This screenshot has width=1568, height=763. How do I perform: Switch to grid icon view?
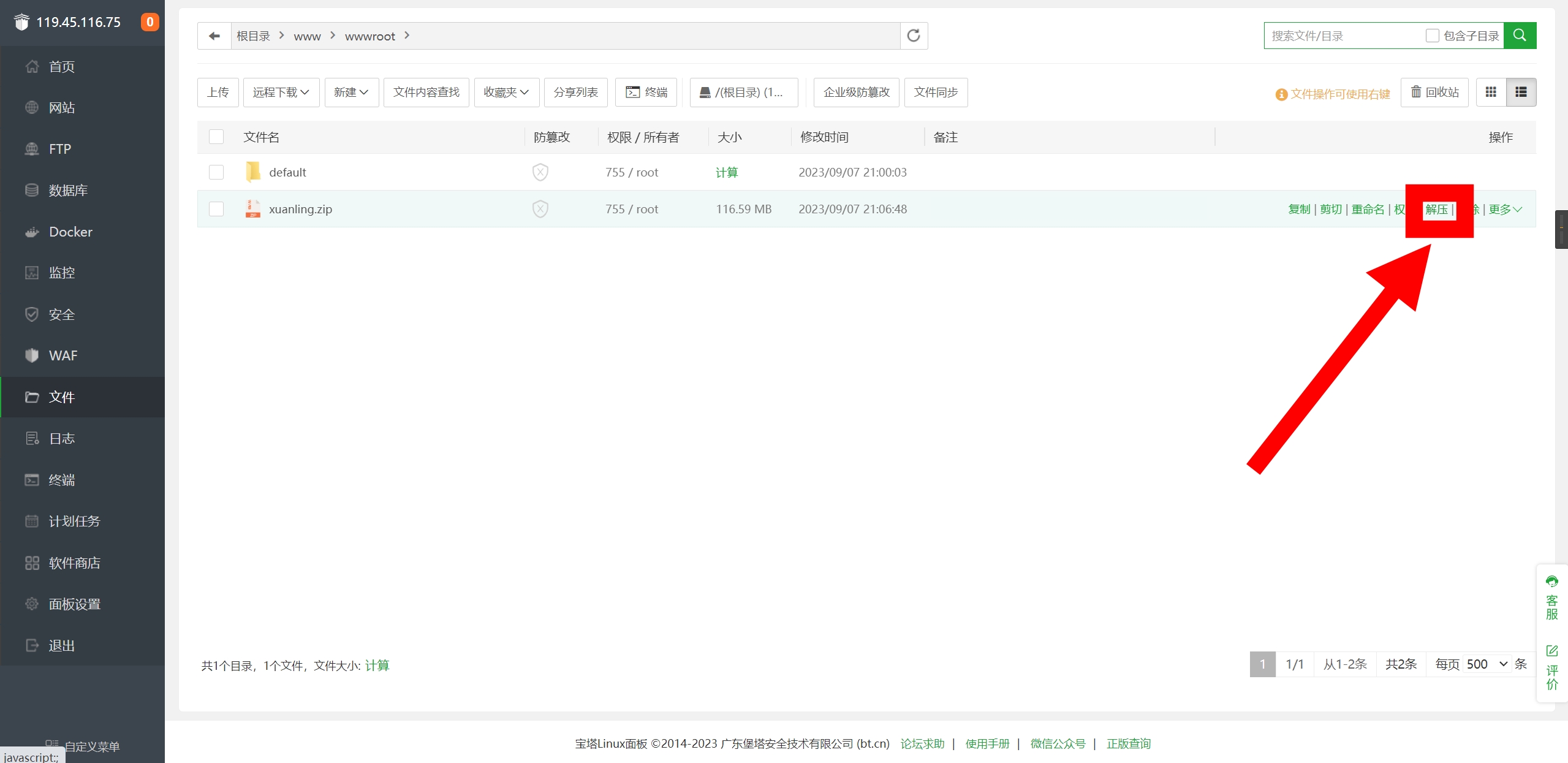click(x=1491, y=93)
